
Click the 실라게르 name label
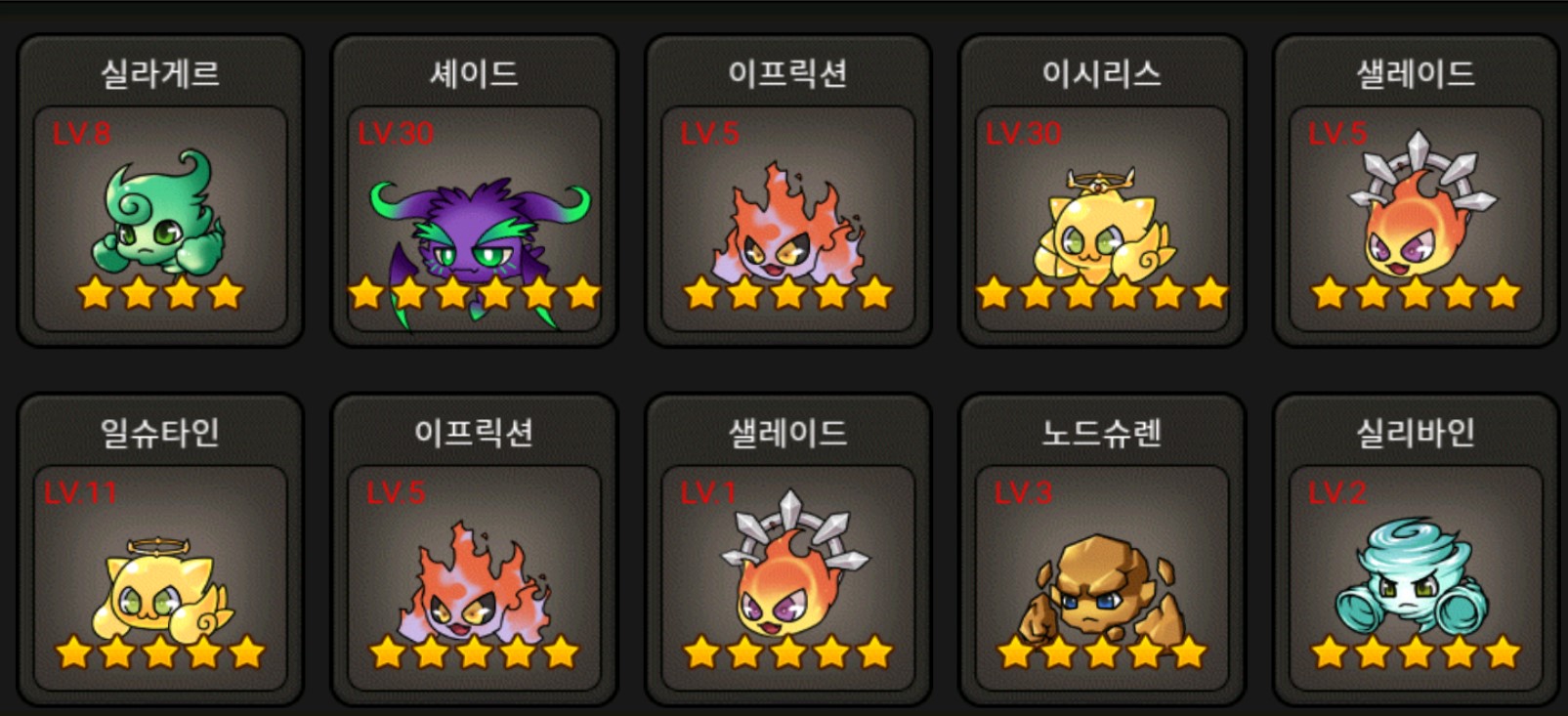(160, 73)
